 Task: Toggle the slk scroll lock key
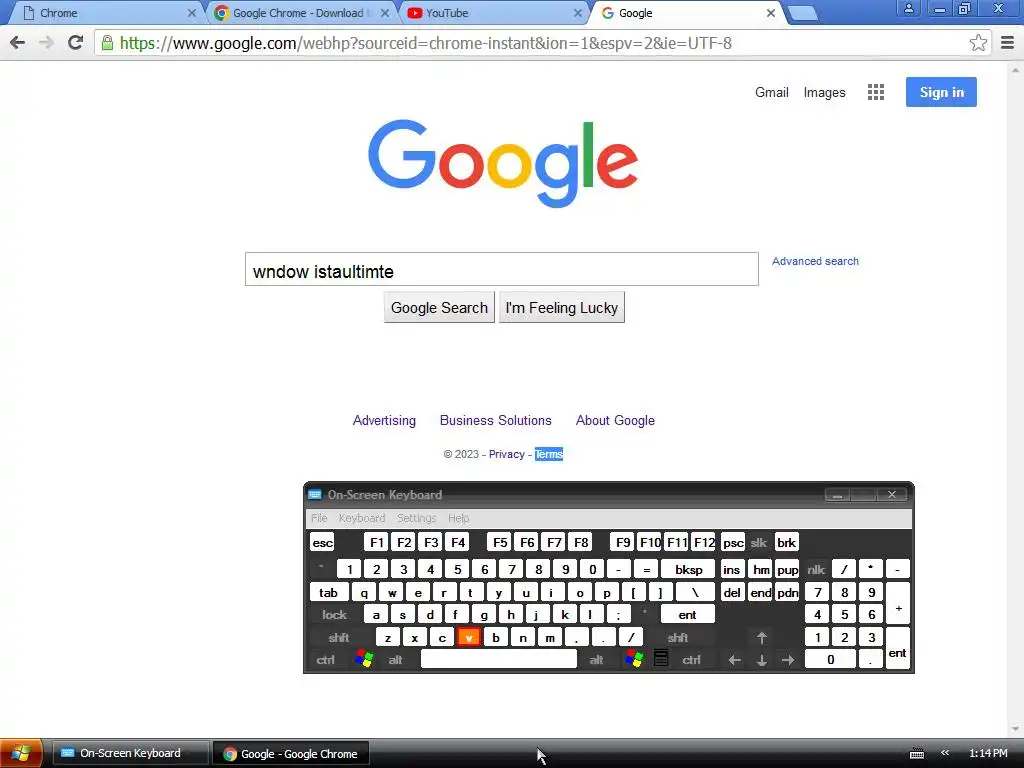click(x=759, y=543)
